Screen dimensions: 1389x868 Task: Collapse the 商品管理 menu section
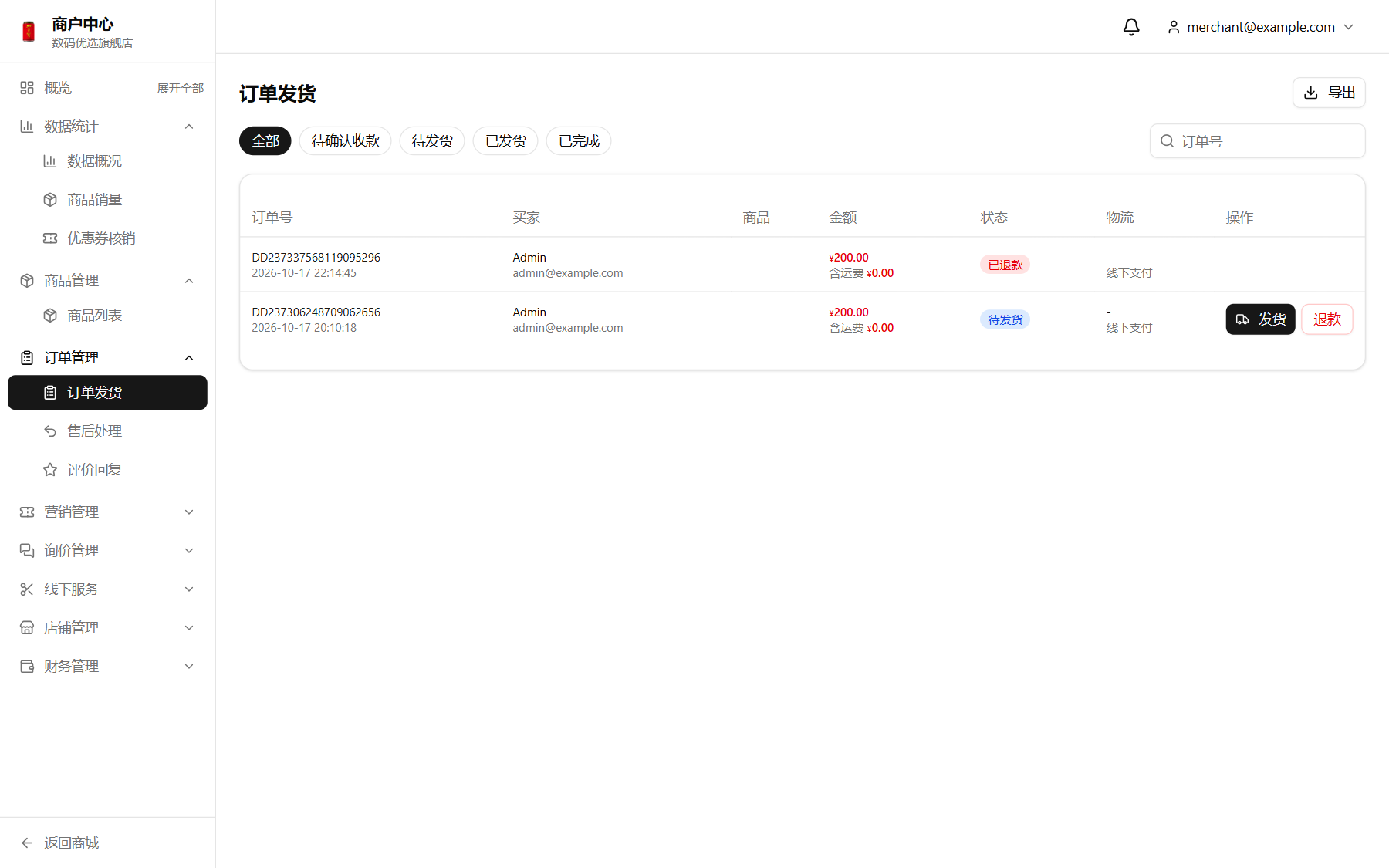[107, 281]
